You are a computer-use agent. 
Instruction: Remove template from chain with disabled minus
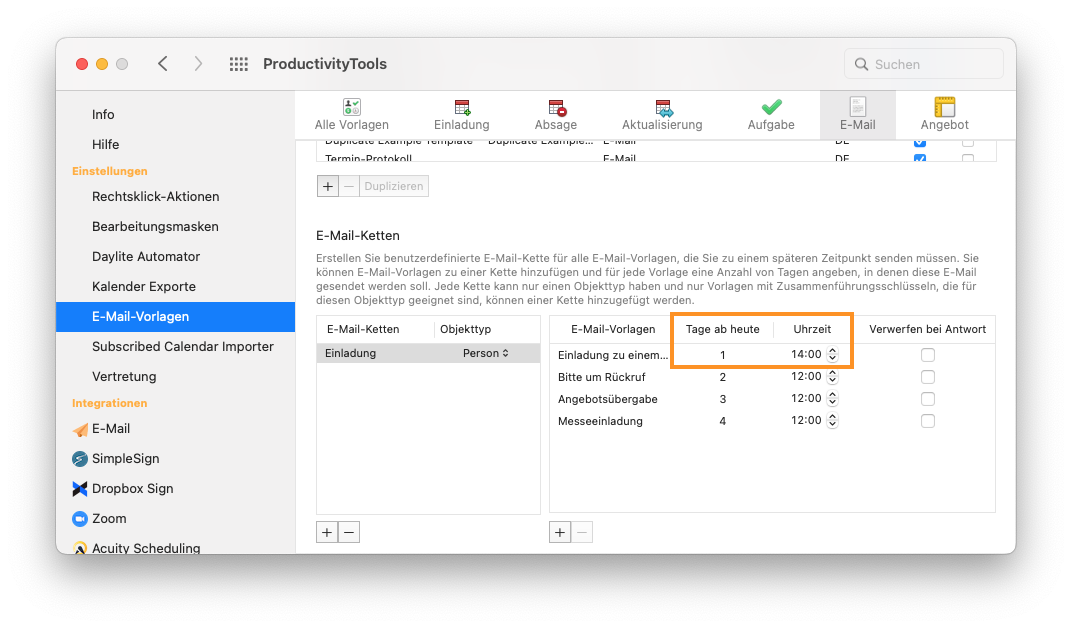click(x=582, y=532)
